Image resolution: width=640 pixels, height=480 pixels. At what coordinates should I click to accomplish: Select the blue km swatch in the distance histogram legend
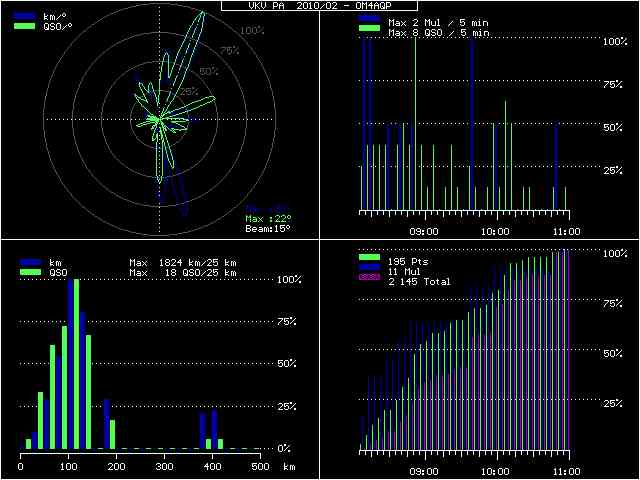pyautogui.click(x=30, y=262)
